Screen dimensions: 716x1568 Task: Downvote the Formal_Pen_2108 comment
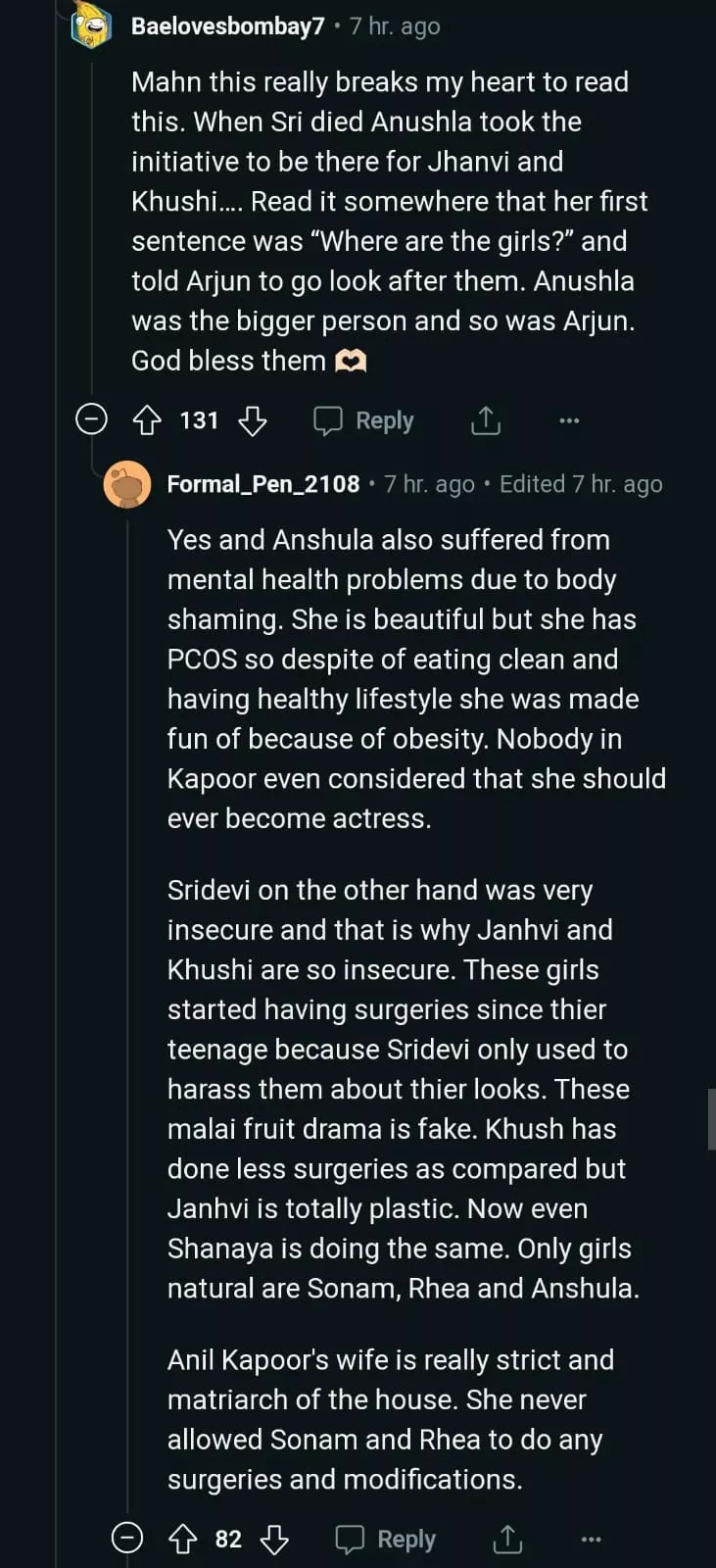[274, 1540]
